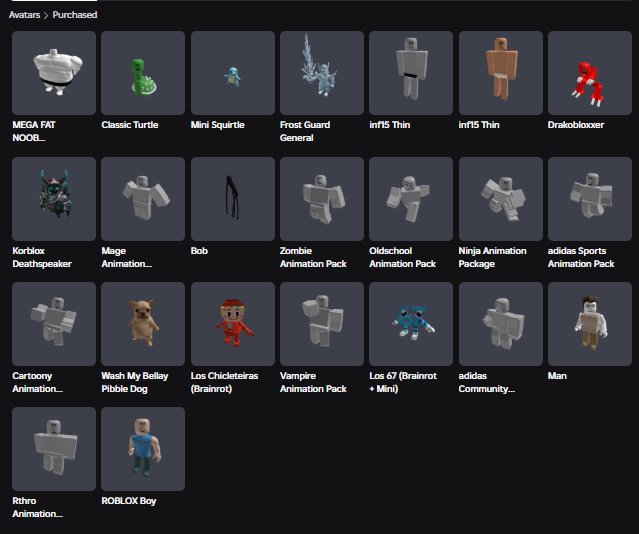
Task: Click the 'Cartoony Animation...' name label
Action: point(37,382)
